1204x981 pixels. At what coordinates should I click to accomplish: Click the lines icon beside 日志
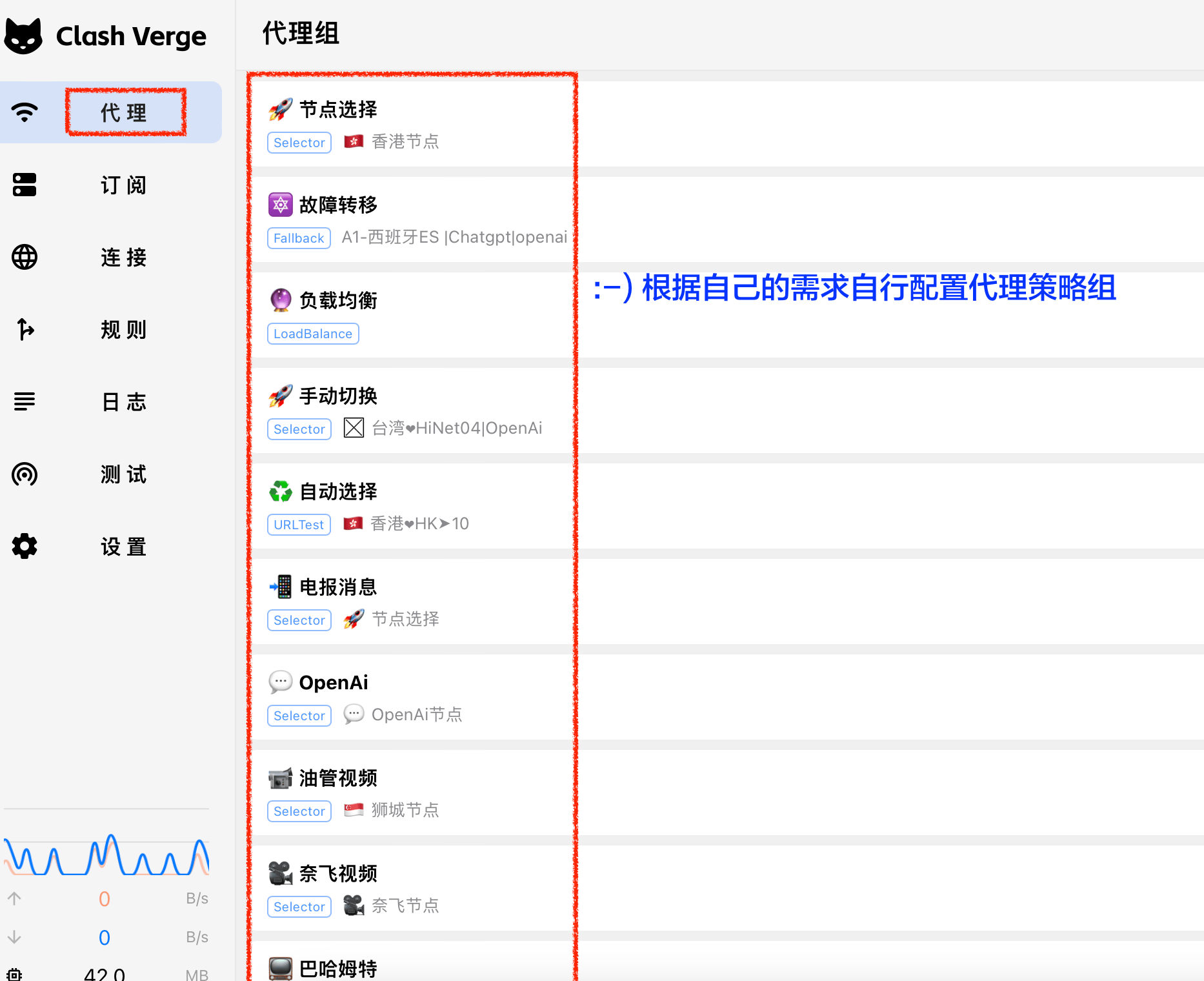(25, 401)
